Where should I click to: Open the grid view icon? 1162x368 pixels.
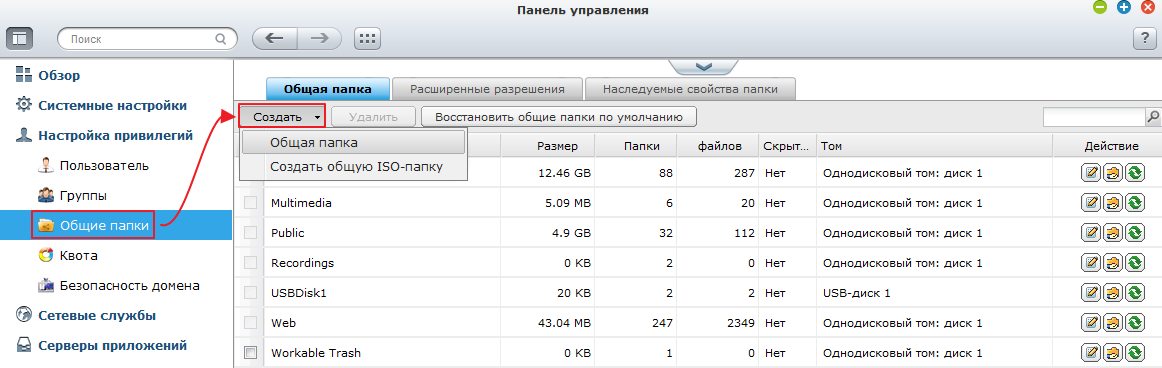(367, 39)
